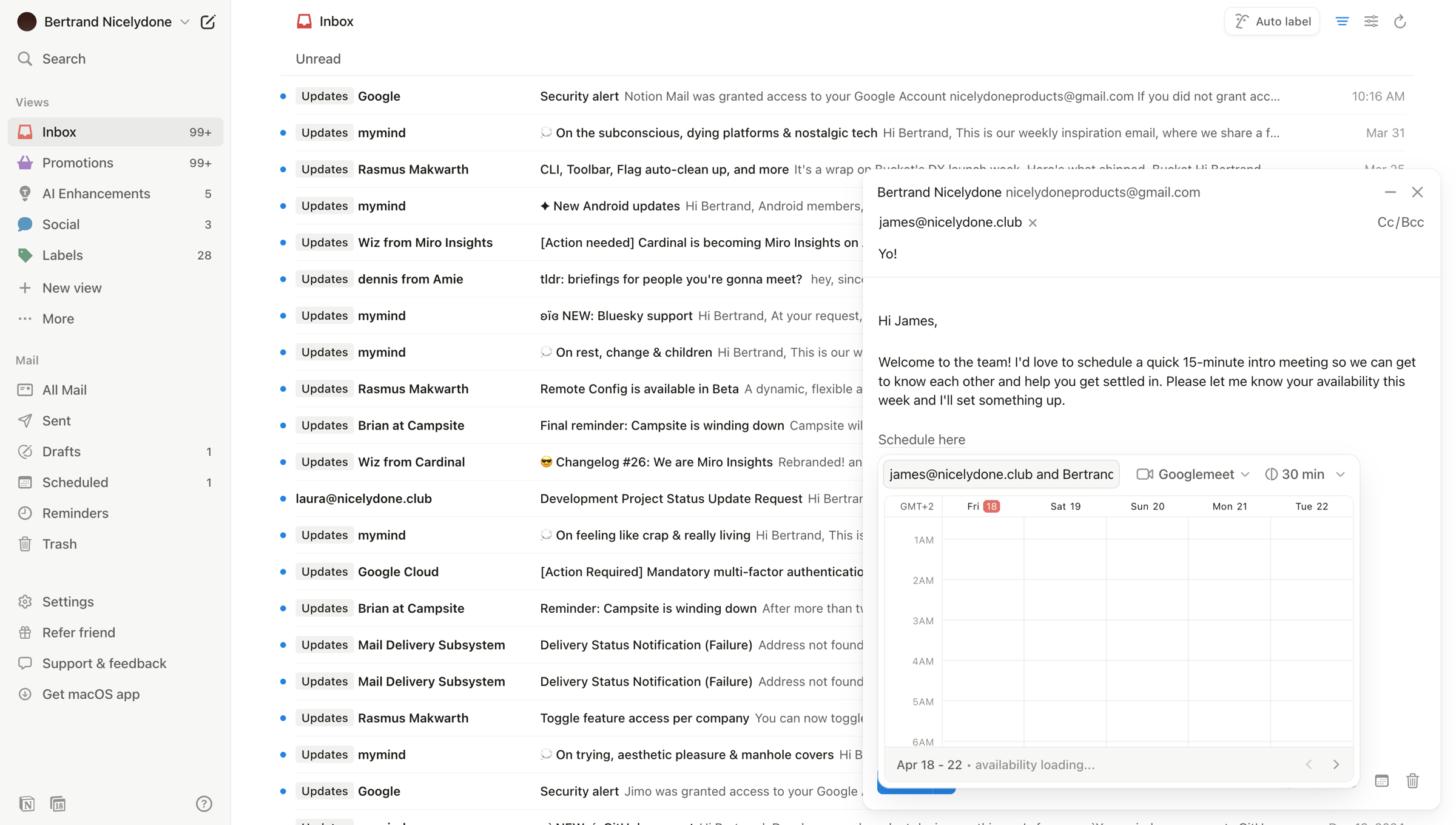Open Trash folder
The width and height of the screenshot is (1456, 825).
tap(115, 544)
